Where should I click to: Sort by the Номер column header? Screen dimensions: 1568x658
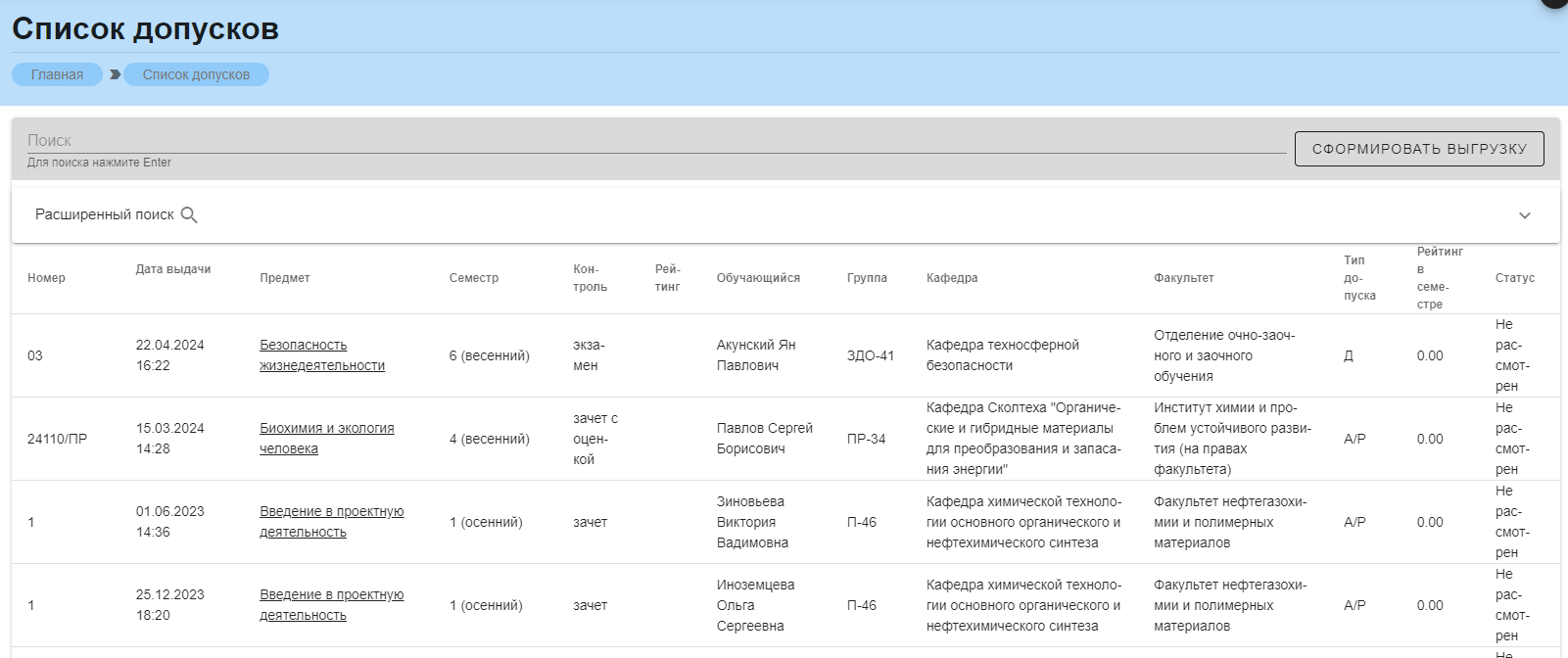tap(46, 278)
